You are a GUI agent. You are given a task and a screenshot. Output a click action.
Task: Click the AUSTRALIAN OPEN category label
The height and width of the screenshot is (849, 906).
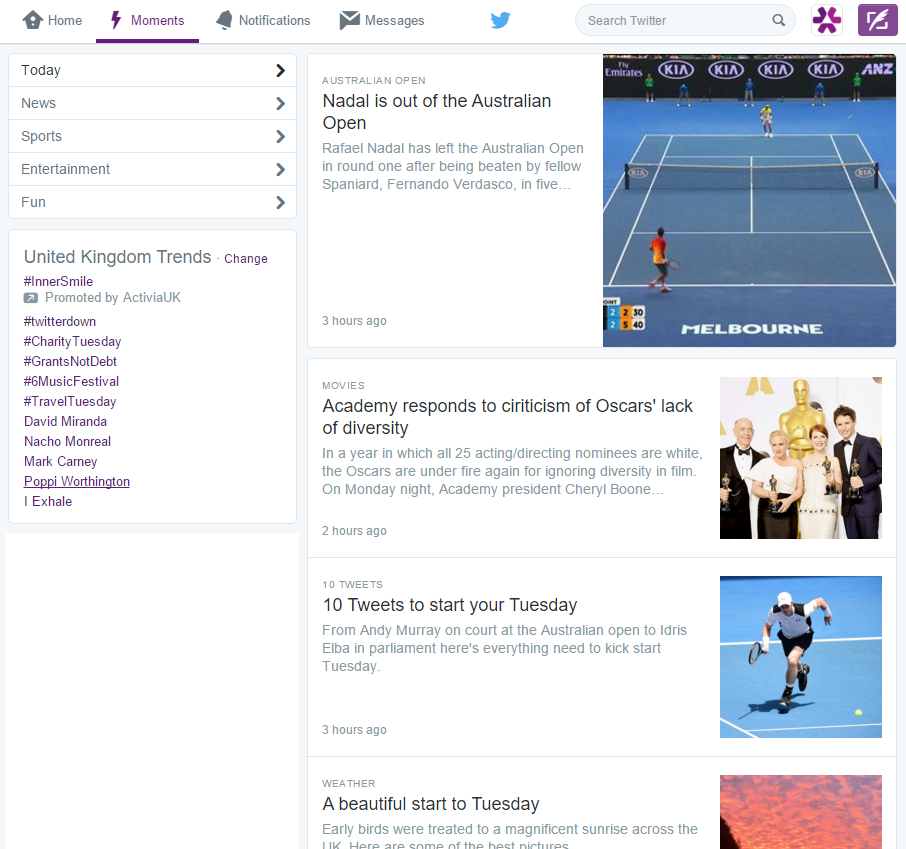pos(374,80)
